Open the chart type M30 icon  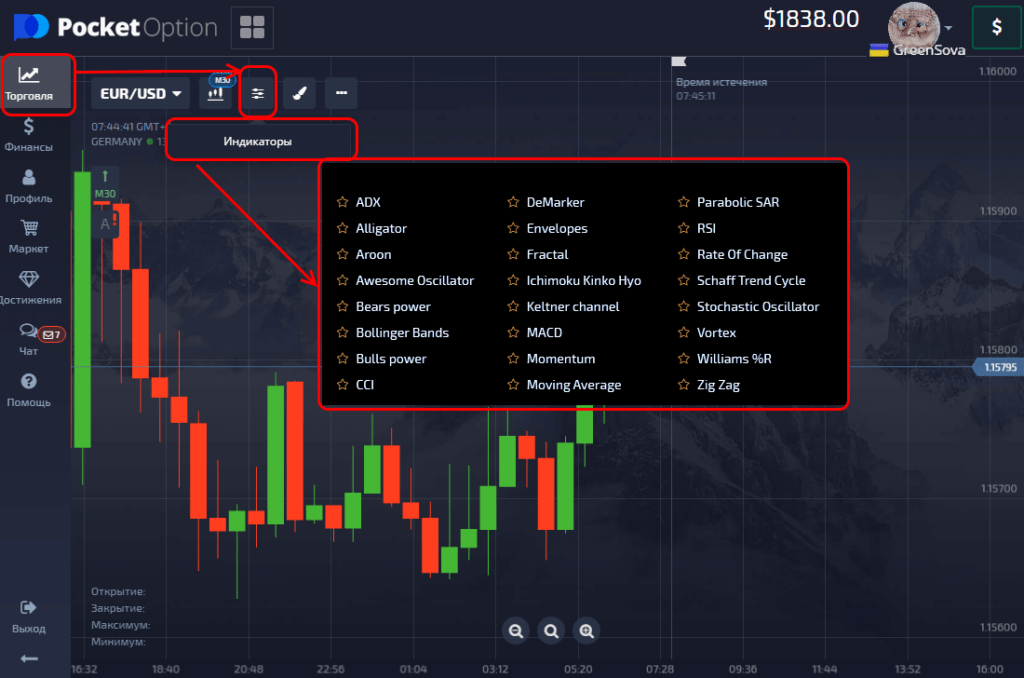click(215, 93)
